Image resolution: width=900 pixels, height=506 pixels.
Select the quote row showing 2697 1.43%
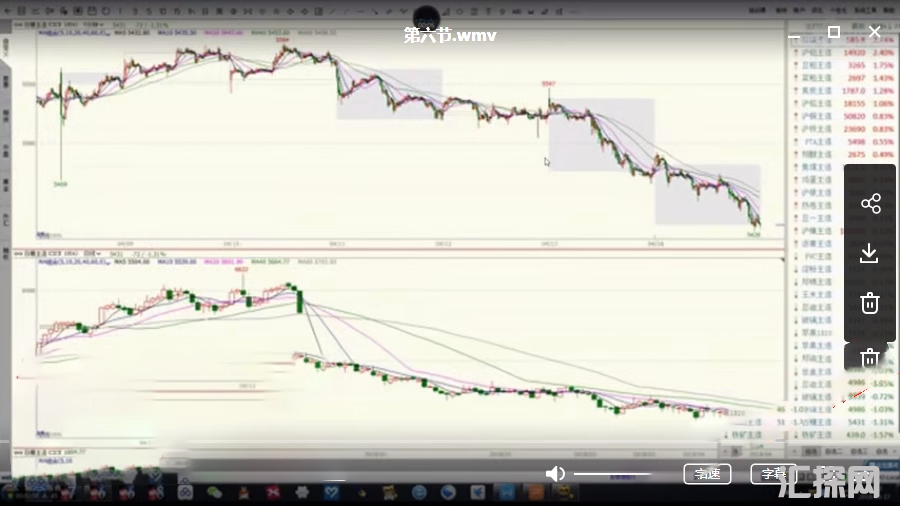[x=844, y=77]
